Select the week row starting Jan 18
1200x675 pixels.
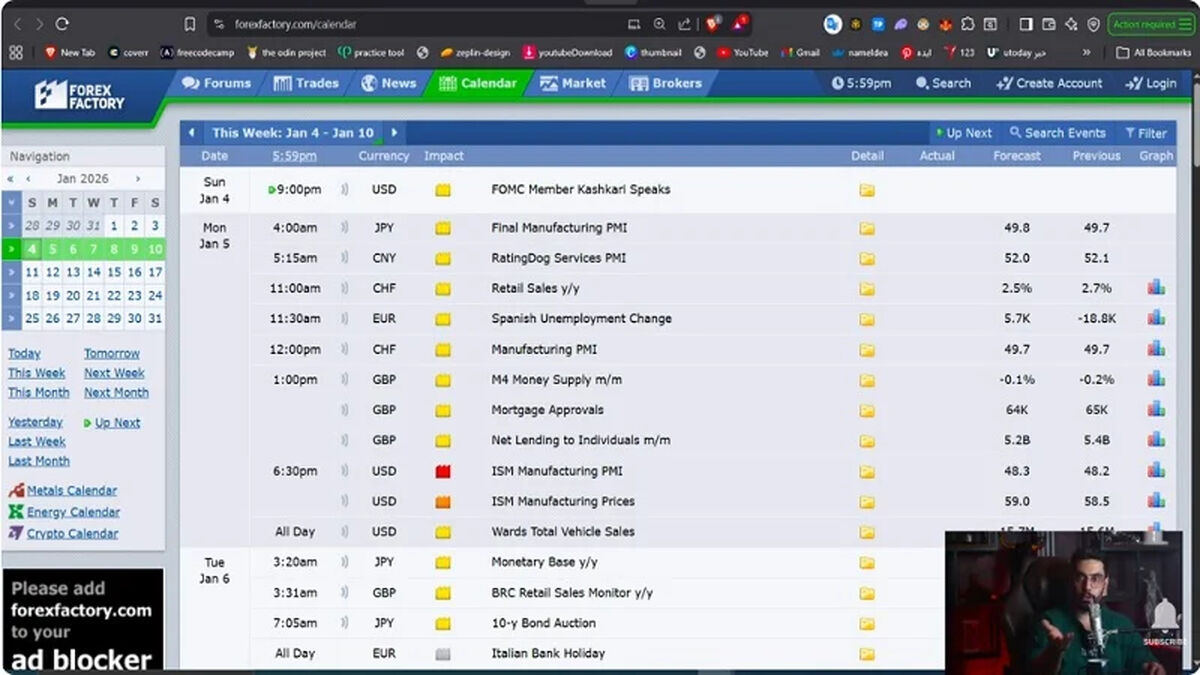[11, 296]
